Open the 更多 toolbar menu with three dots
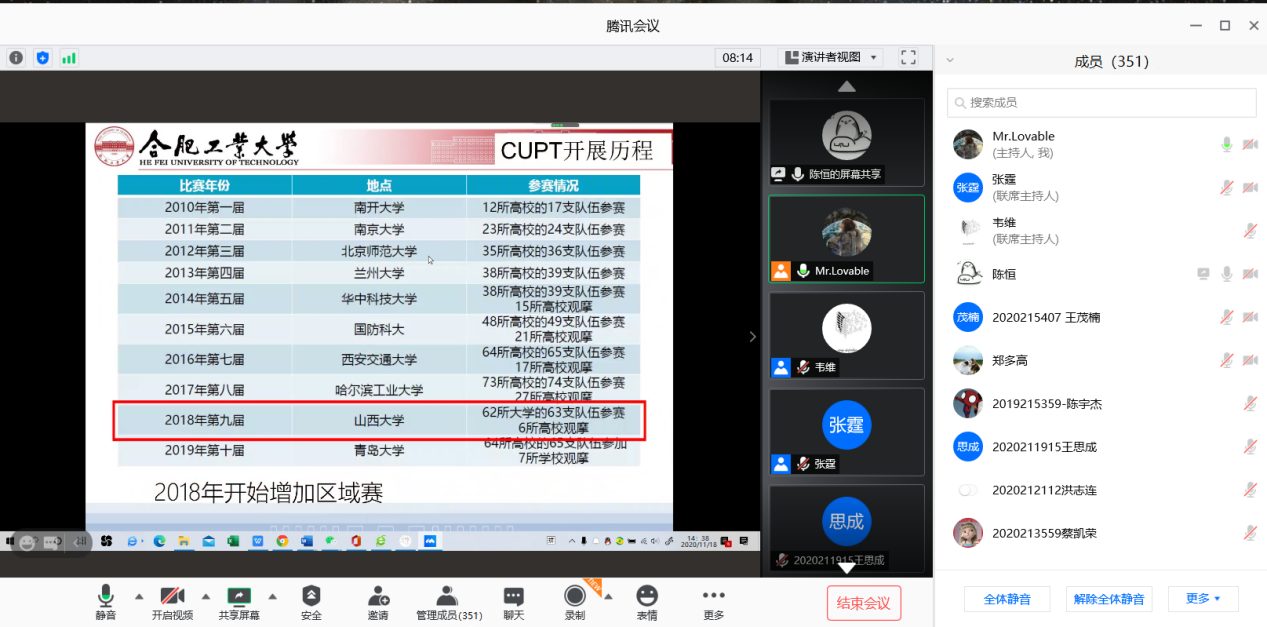The height and width of the screenshot is (627, 1267). (x=713, y=597)
